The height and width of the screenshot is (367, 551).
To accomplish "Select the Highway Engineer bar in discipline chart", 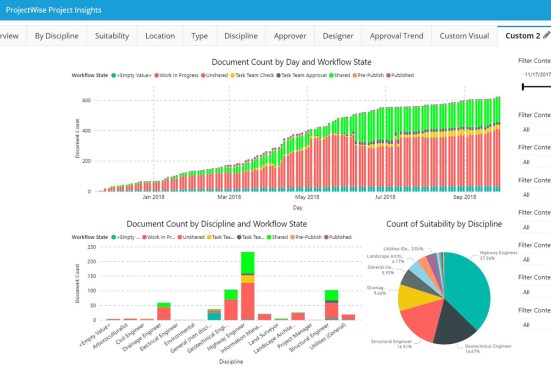I will (247, 286).
